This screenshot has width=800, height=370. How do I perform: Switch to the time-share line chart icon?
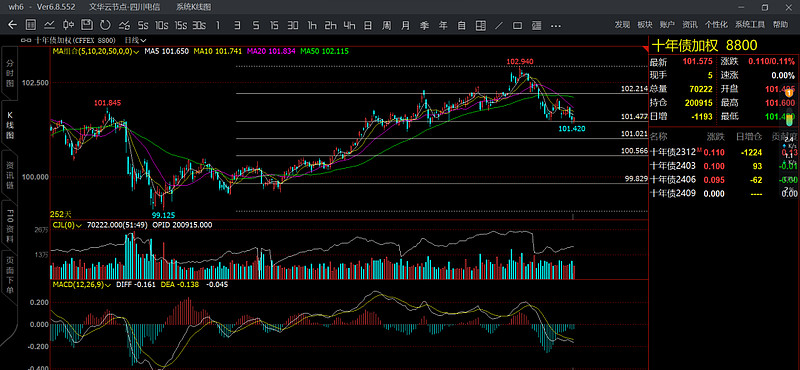tap(49, 24)
